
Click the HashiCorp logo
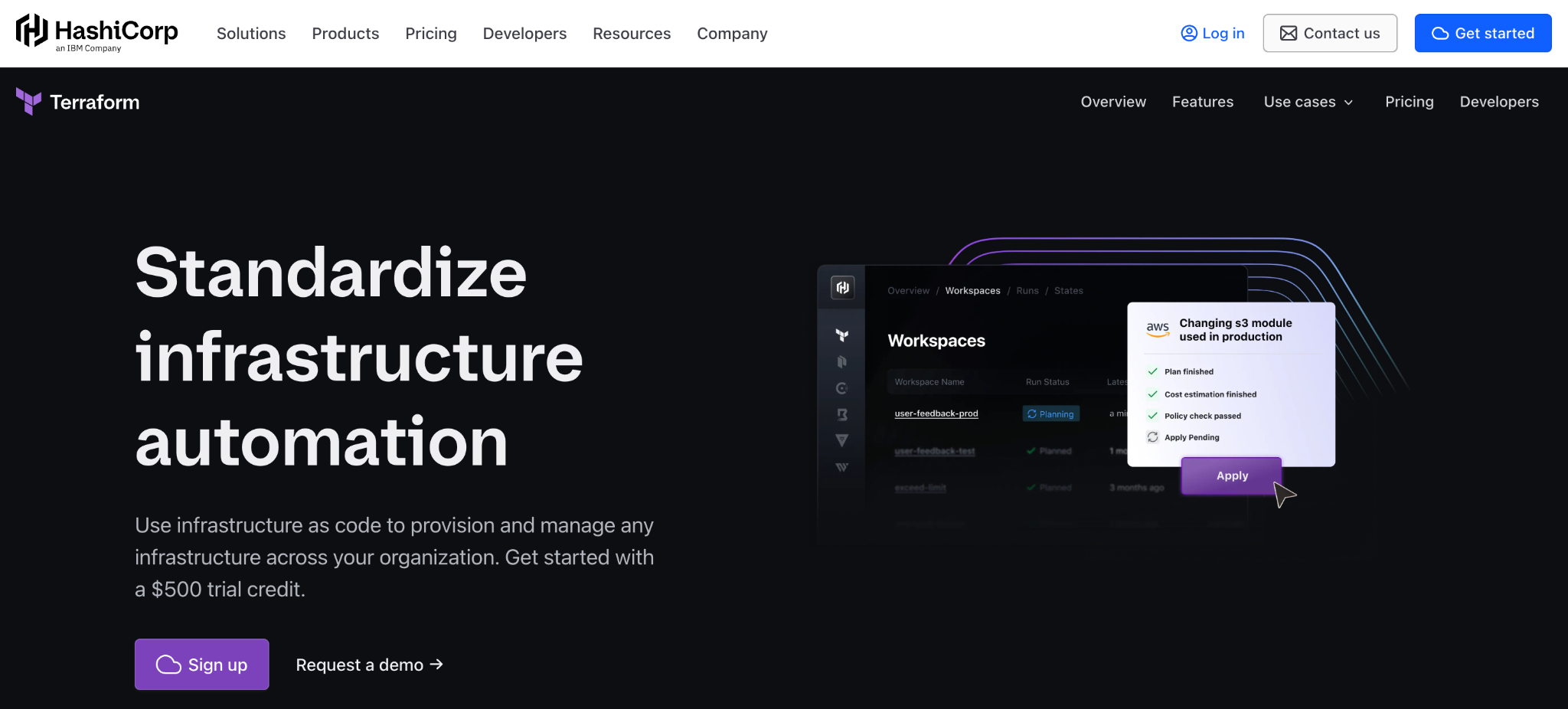click(x=96, y=33)
